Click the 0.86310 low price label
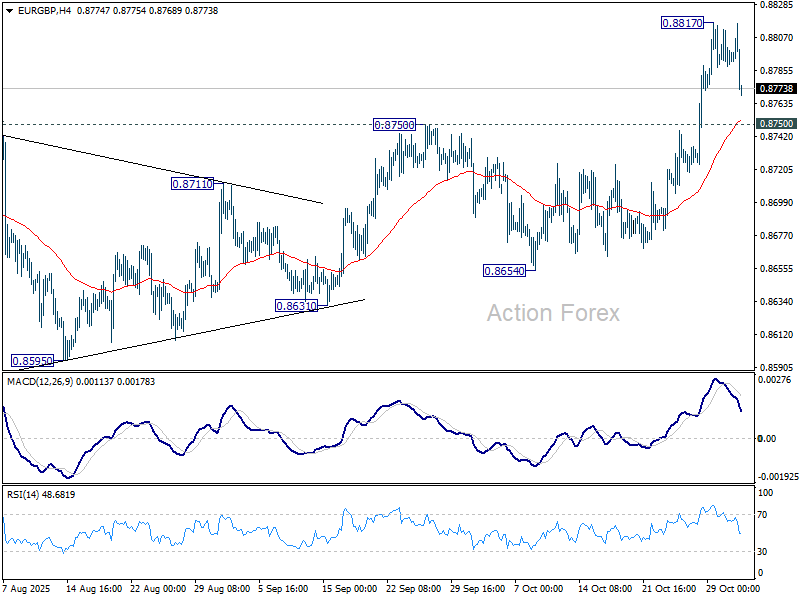Screen dimensions: 800x600 (296, 305)
